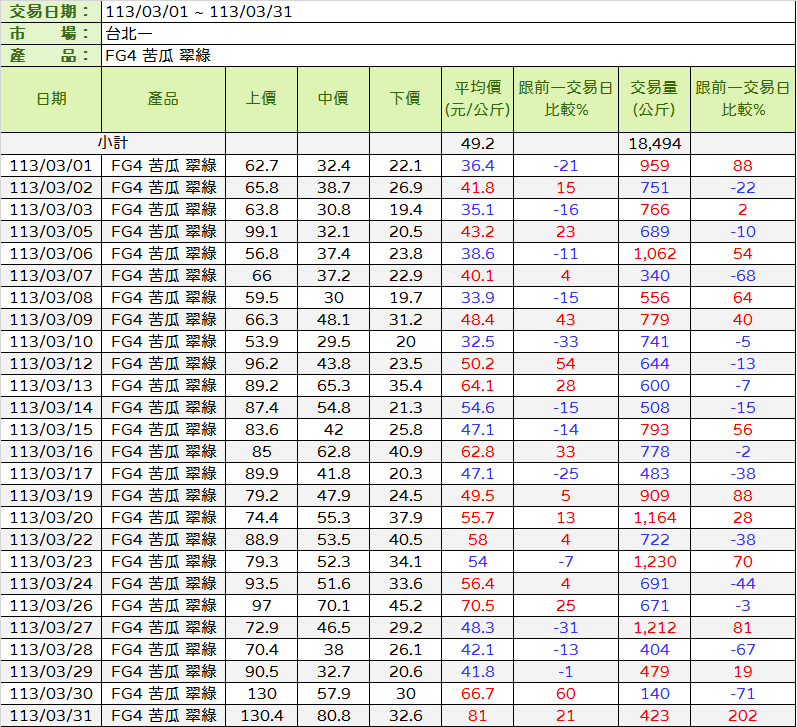Click lower price 45.2 in the 113/03/26 row
Image resolution: width=797 pixels, height=727 pixels.
[x=405, y=605]
